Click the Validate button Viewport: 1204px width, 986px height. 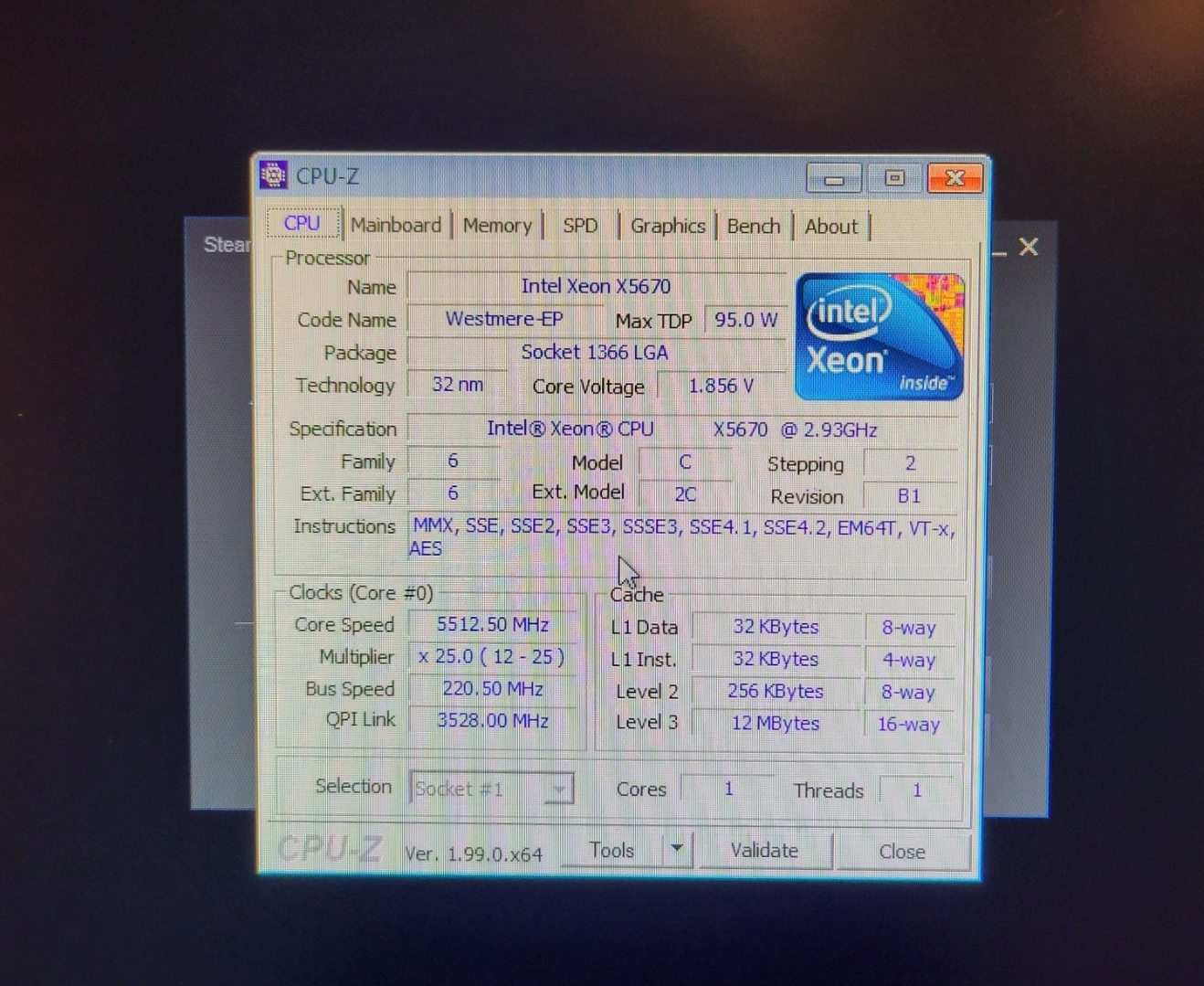point(765,851)
